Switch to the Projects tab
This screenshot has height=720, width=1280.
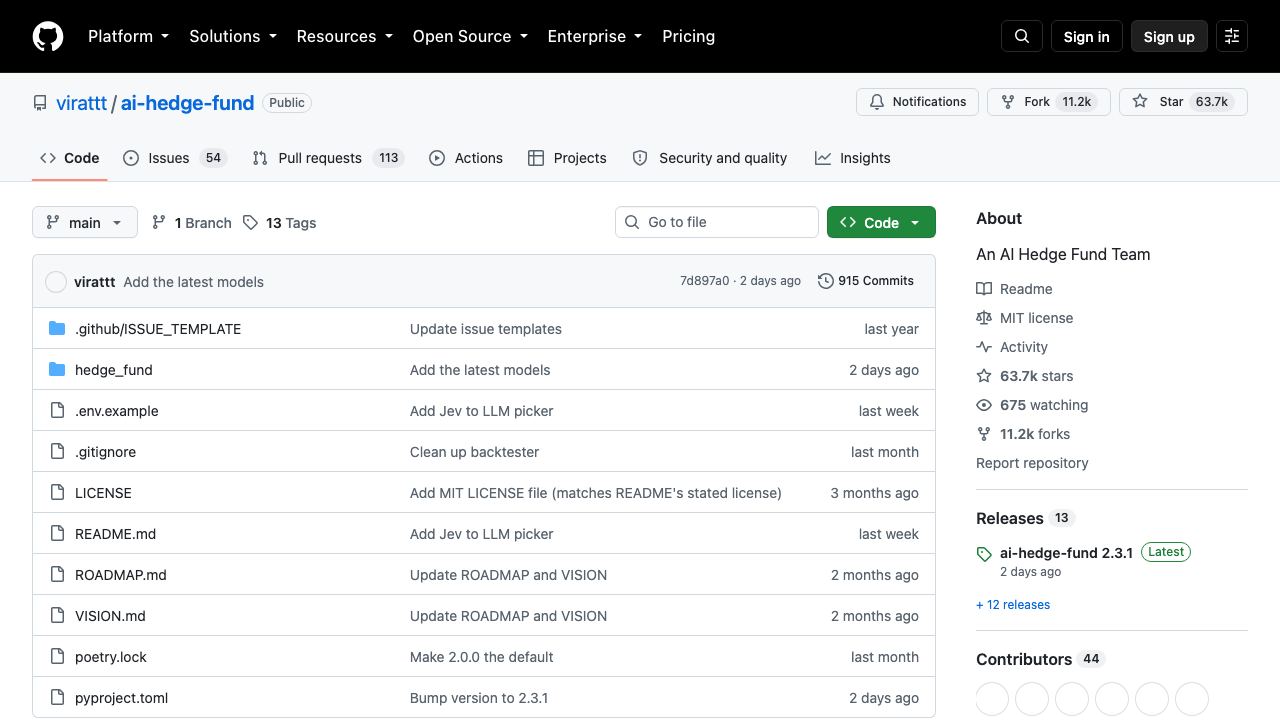(567, 158)
